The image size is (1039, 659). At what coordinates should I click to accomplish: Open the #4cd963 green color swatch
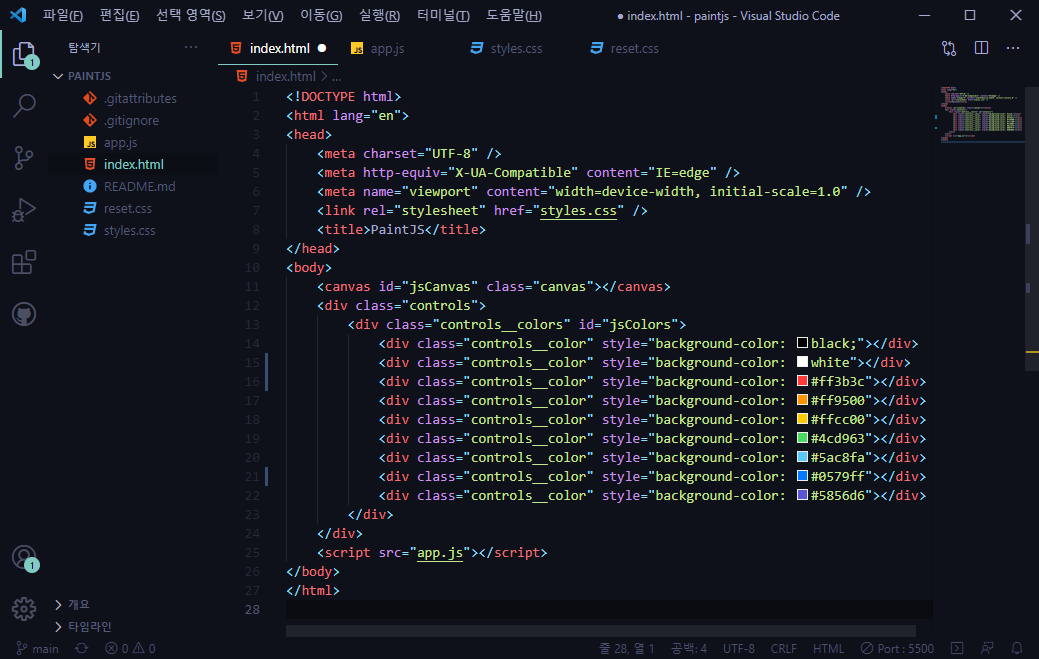[802, 438]
